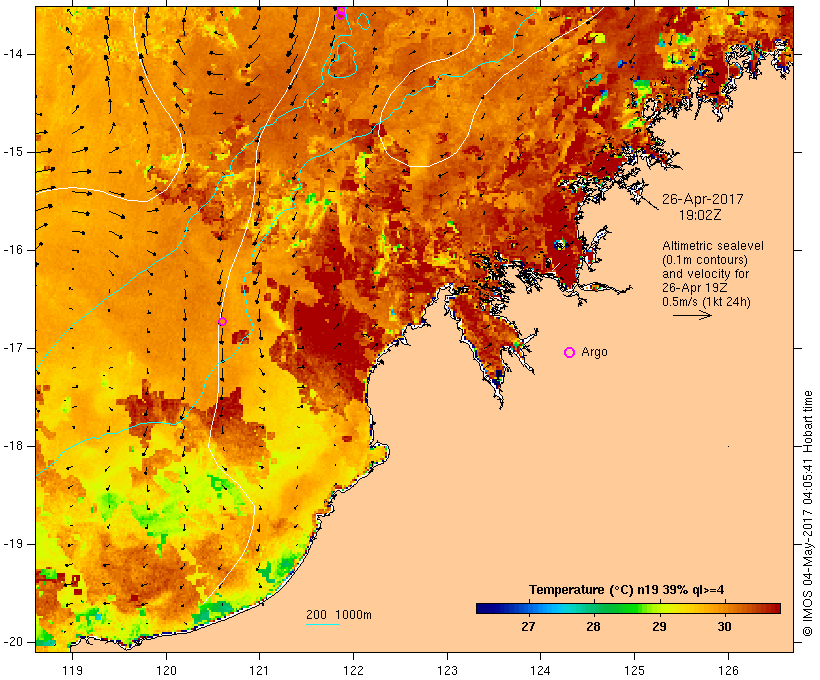Image resolution: width=820 pixels, height=680 pixels.
Task: Click the '0.5m/s (1kt 24h)' scale text
Action: tap(706, 302)
